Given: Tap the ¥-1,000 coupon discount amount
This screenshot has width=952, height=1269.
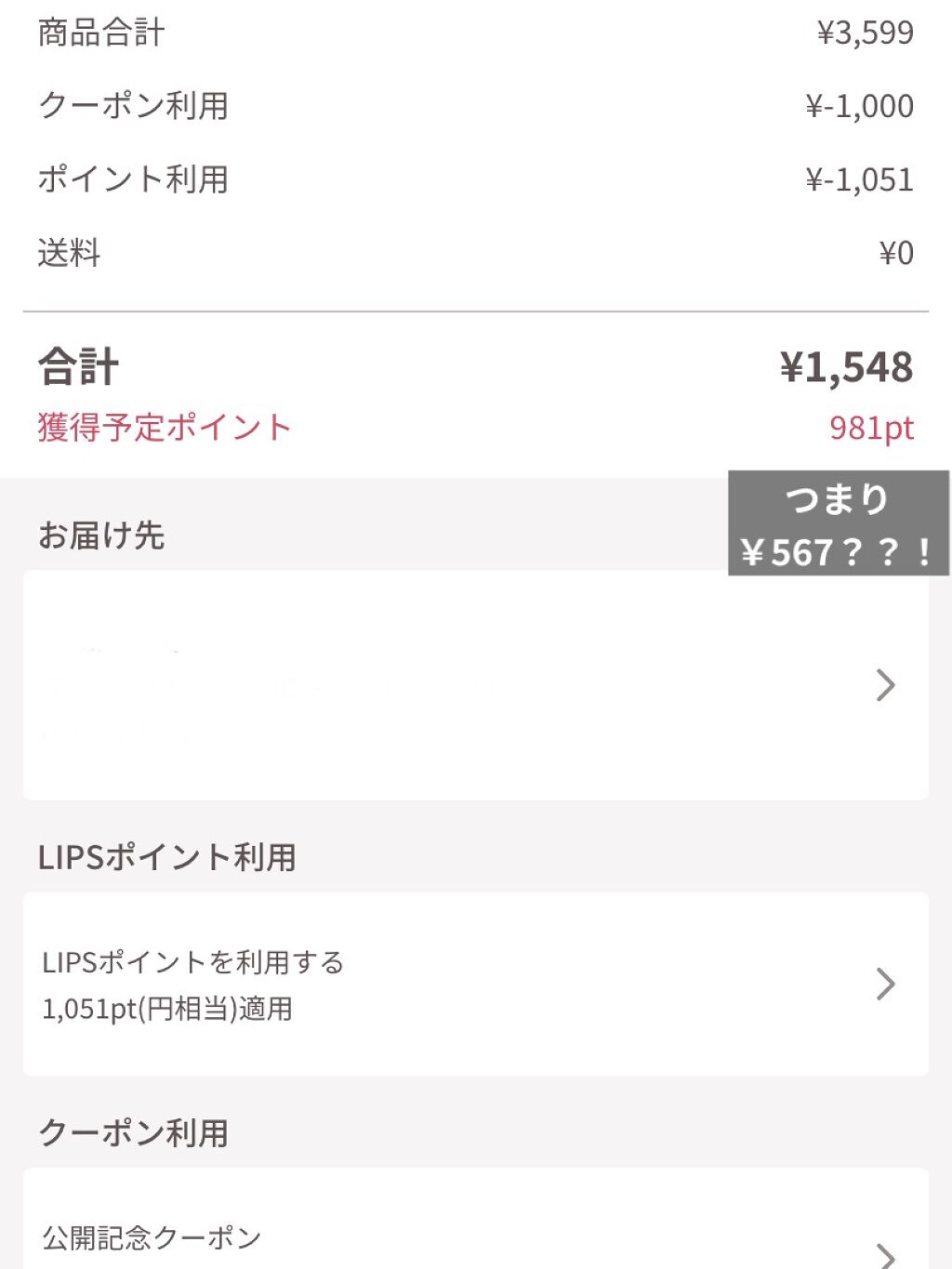Looking at the screenshot, I should [859, 106].
